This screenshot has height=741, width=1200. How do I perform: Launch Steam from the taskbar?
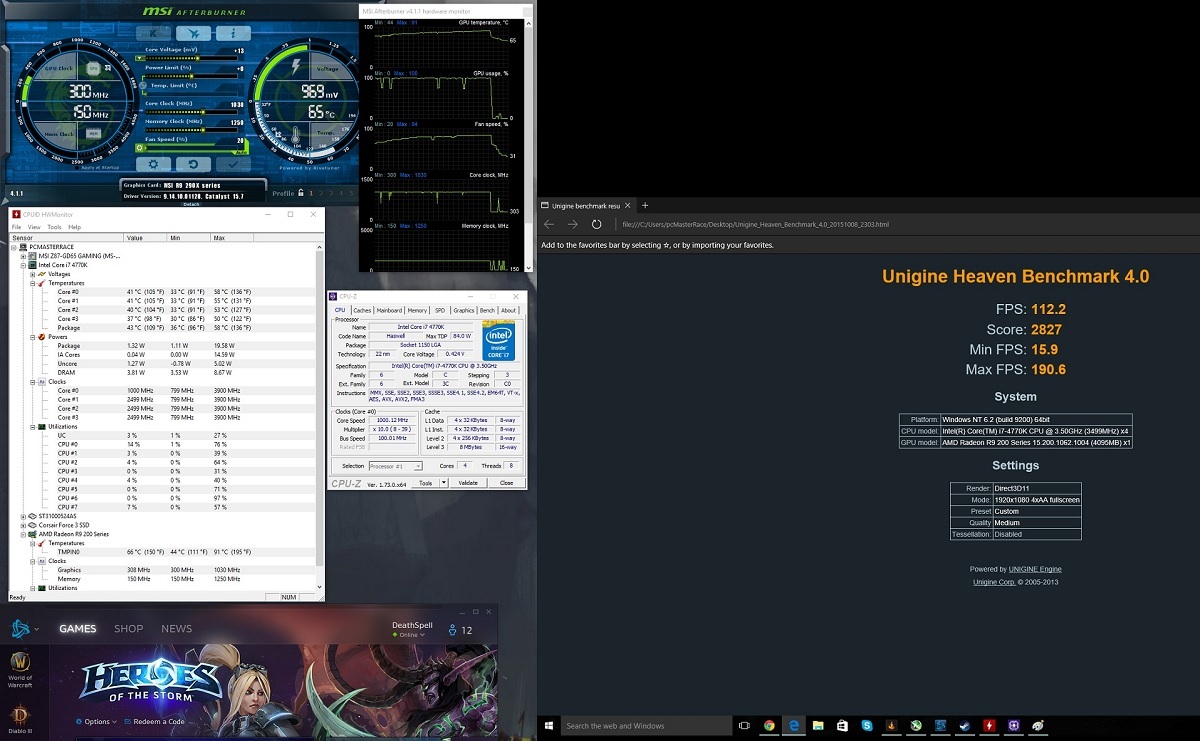tap(963, 726)
